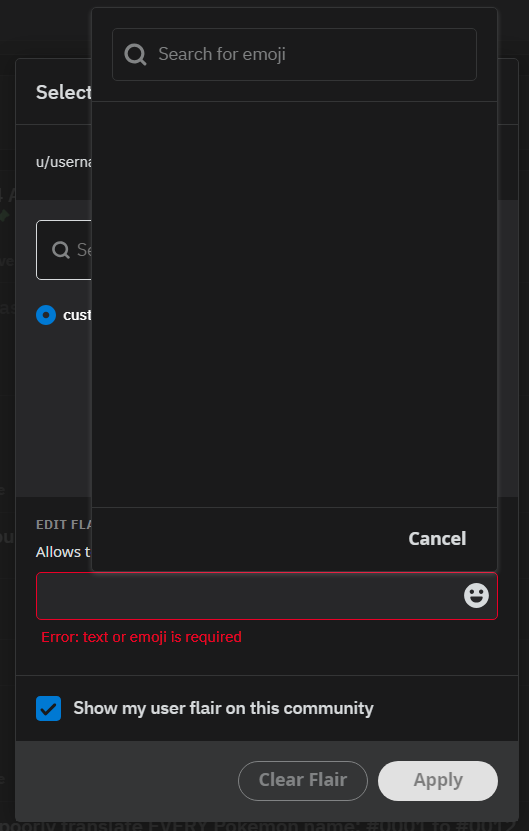Focus the Search for emoji field

coord(294,54)
